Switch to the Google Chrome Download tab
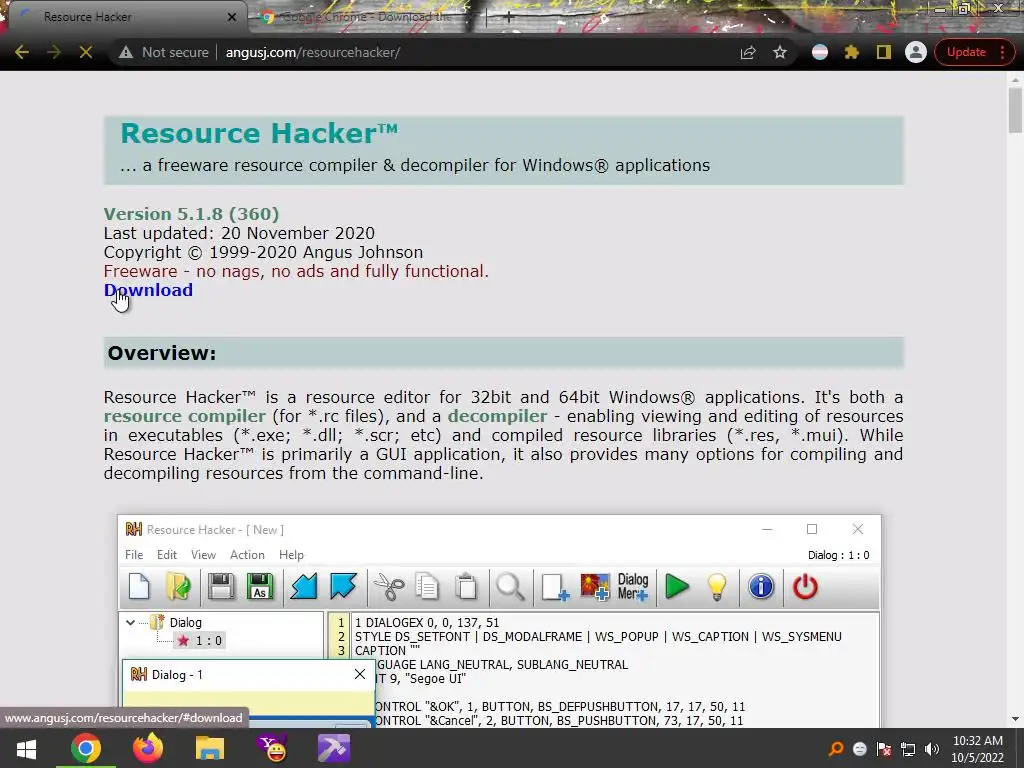This screenshot has width=1024, height=768. 364,17
